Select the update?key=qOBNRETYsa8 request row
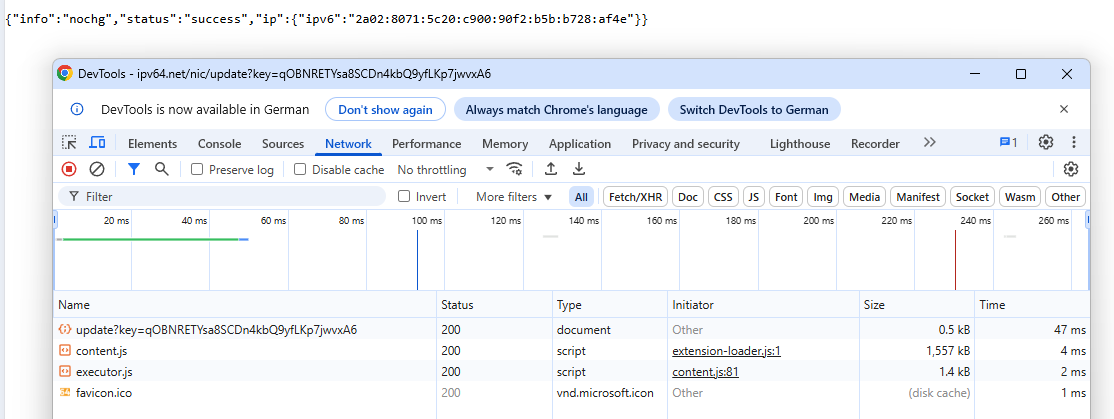1114x419 pixels. coord(571,330)
